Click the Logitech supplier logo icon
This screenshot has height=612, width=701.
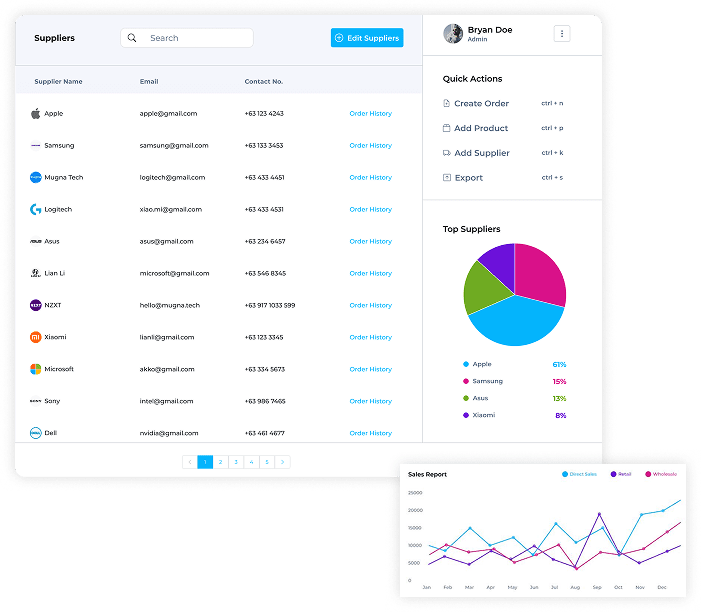35,210
